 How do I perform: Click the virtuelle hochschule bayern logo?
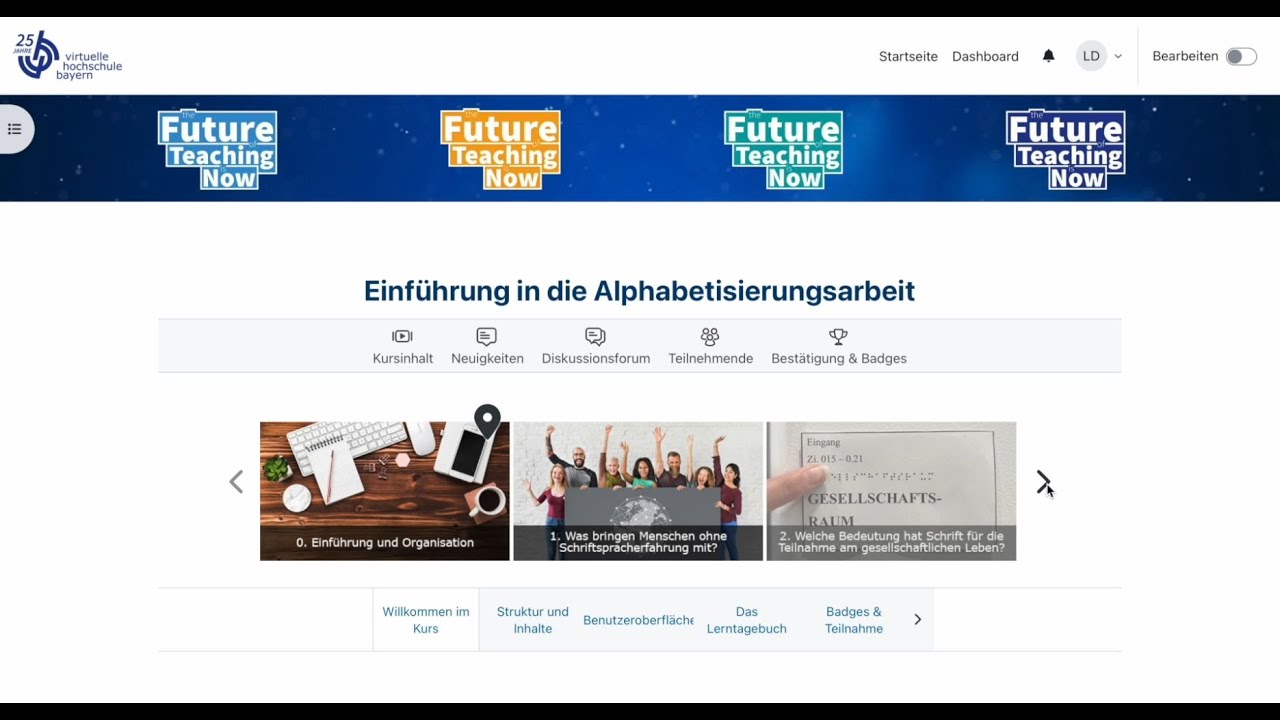click(x=68, y=56)
